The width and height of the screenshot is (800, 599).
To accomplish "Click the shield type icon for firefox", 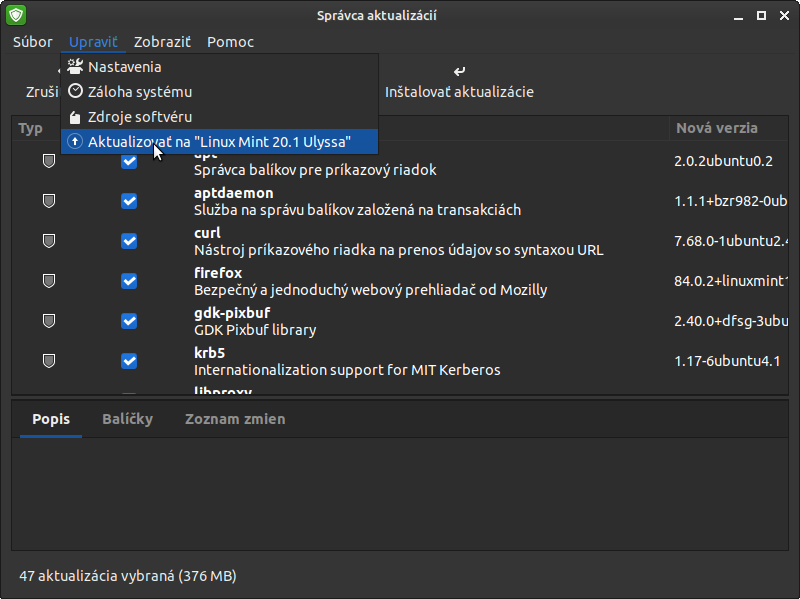I will (48, 281).
